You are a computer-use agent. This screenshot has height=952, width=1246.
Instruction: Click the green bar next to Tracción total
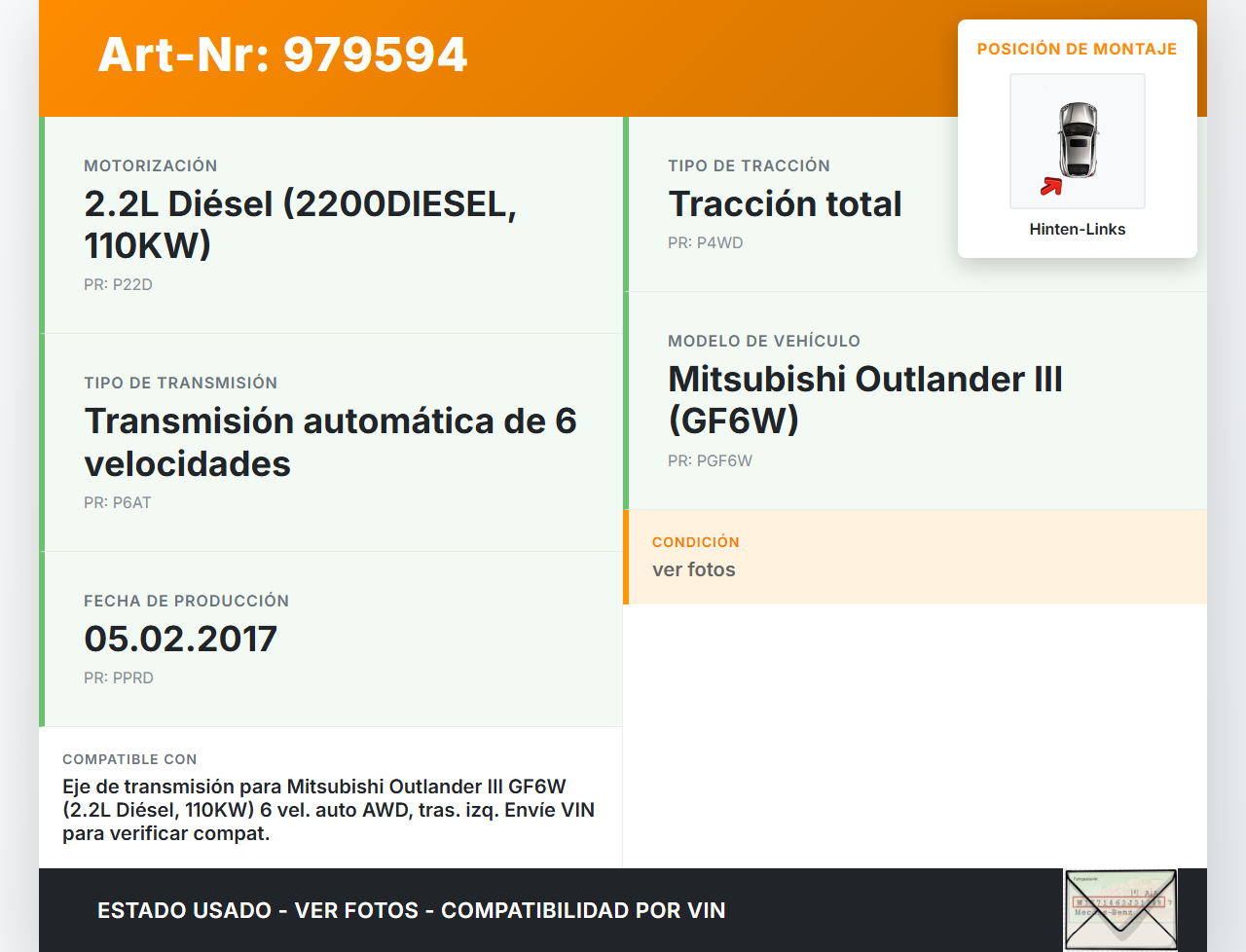pos(626,203)
